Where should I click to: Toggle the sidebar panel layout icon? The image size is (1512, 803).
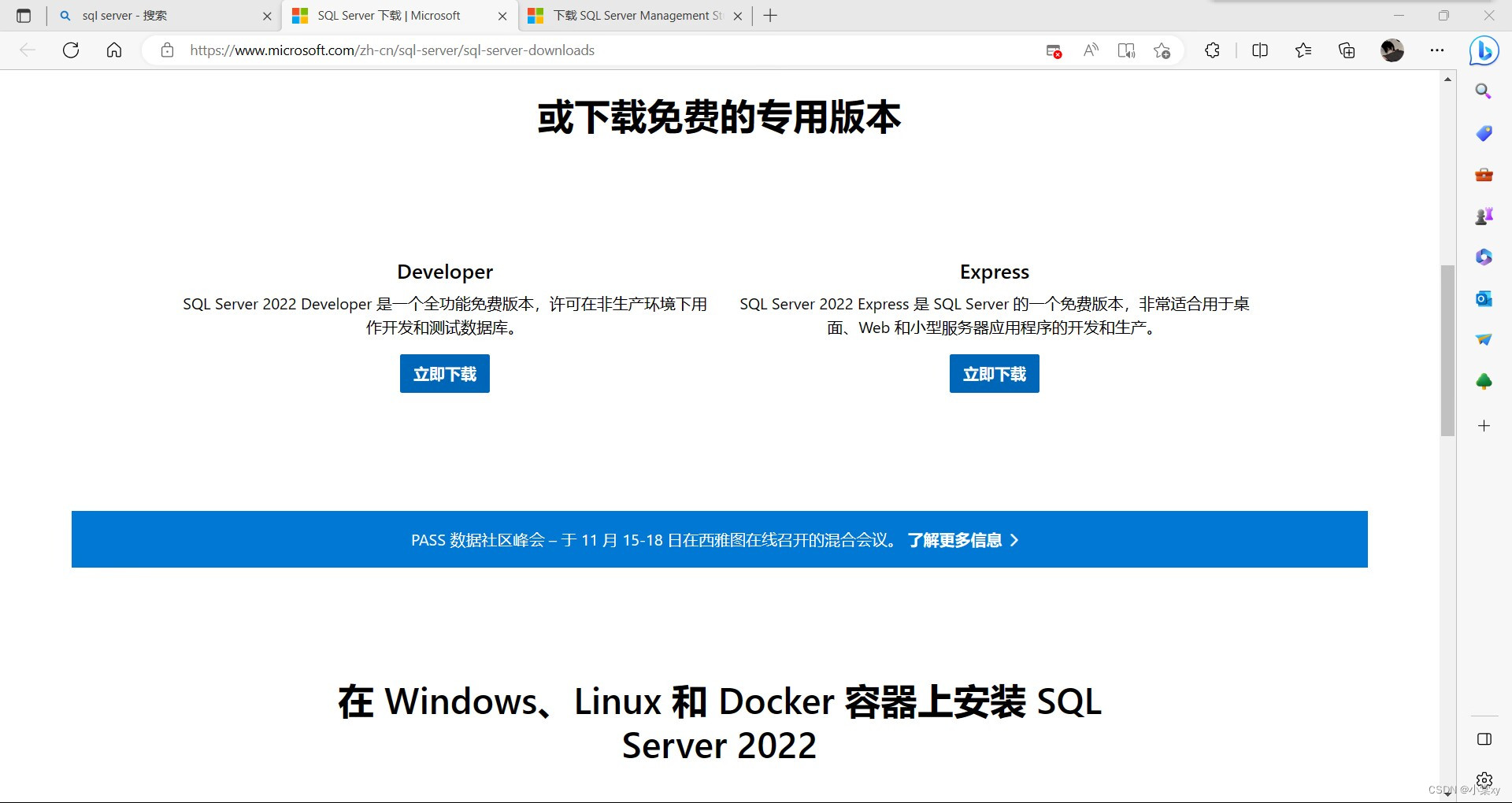point(1484,739)
